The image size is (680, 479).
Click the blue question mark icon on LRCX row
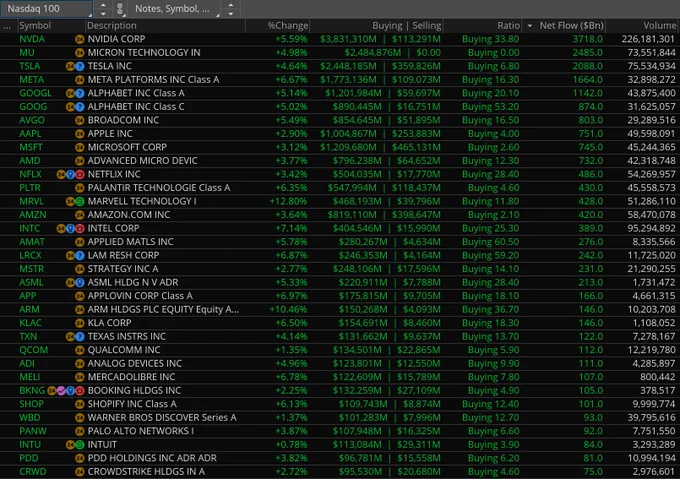tap(80, 255)
